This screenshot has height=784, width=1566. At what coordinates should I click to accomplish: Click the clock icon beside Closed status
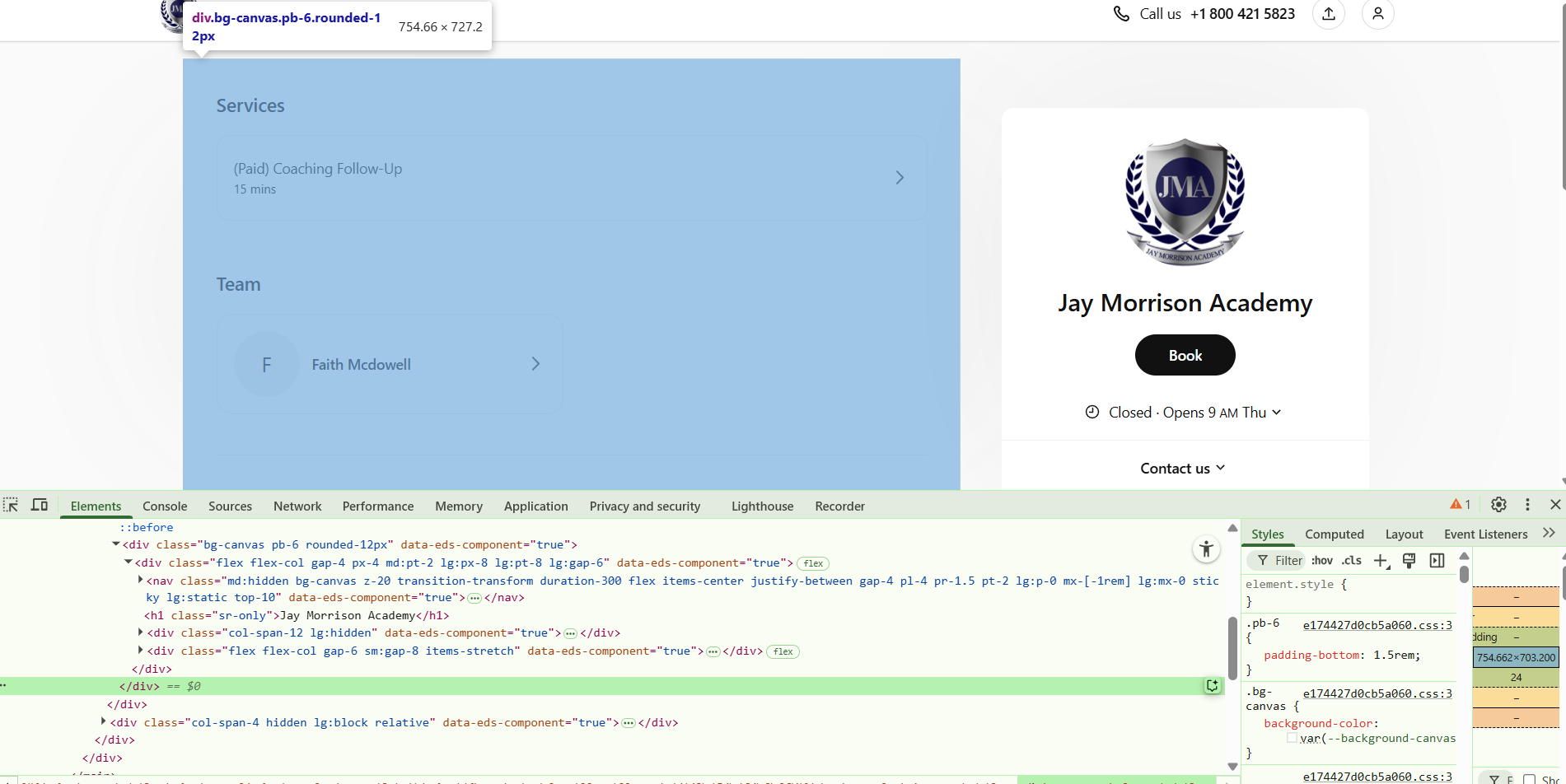[x=1092, y=413]
